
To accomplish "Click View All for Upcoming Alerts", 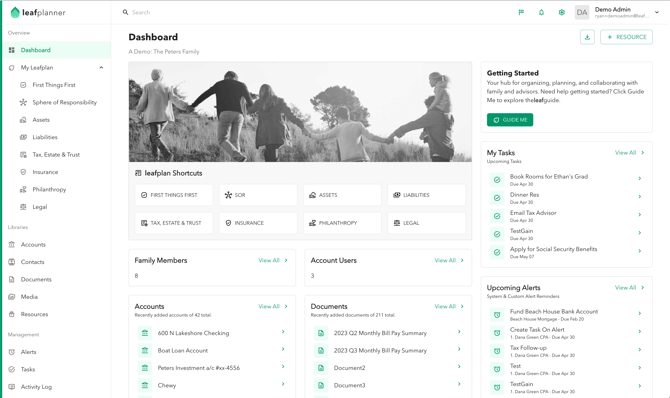I will click(629, 288).
